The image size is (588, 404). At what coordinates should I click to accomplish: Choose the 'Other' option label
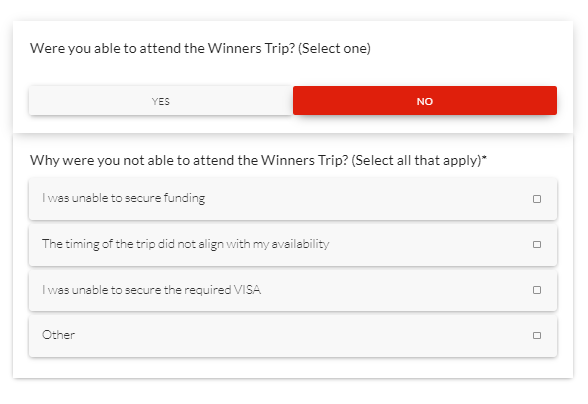point(58,335)
